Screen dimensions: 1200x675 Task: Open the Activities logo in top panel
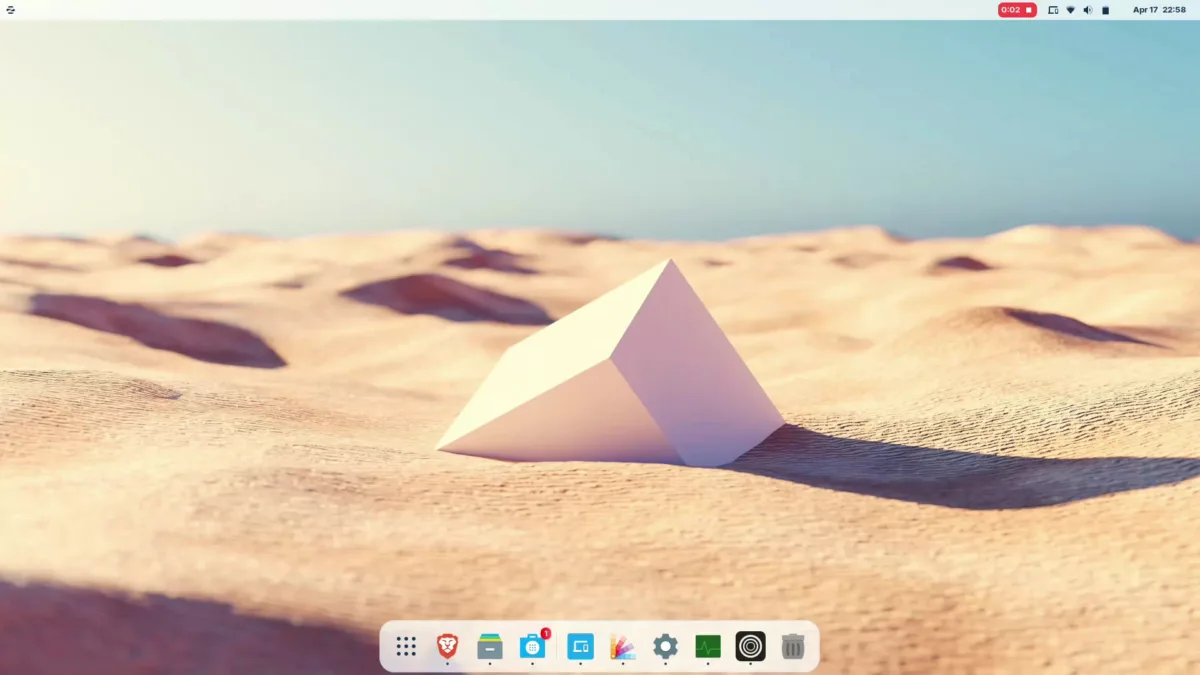click(x=10, y=10)
